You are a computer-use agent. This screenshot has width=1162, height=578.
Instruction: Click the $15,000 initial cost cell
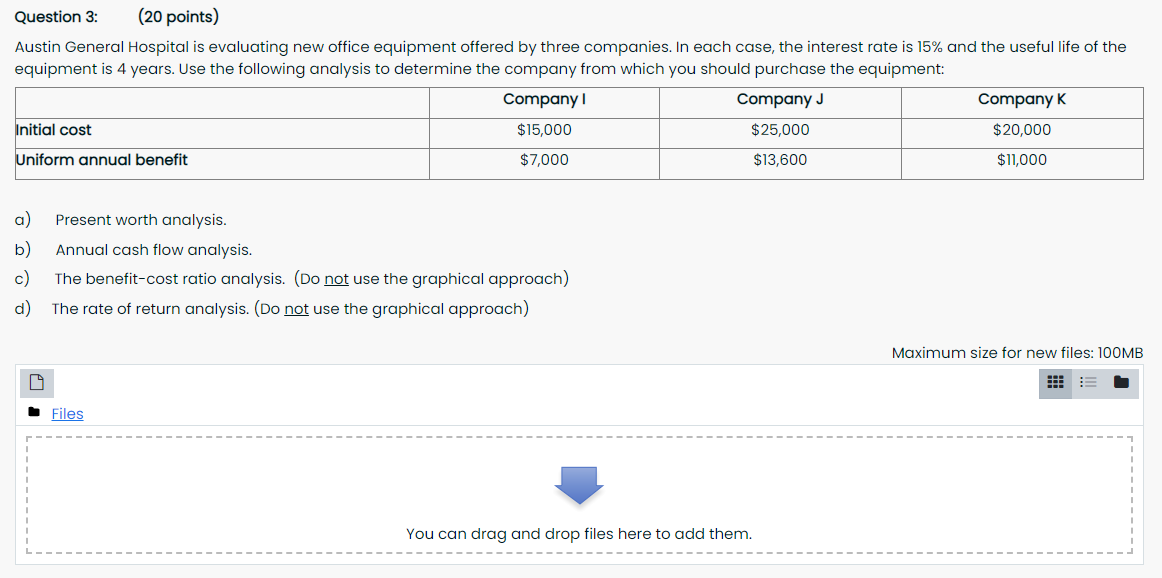543,130
